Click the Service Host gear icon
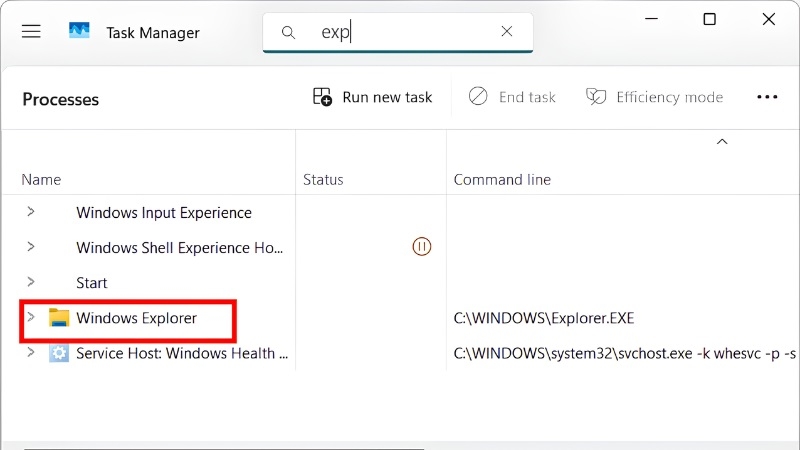The height and width of the screenshot is (450, 800). [x=59, y=353]
